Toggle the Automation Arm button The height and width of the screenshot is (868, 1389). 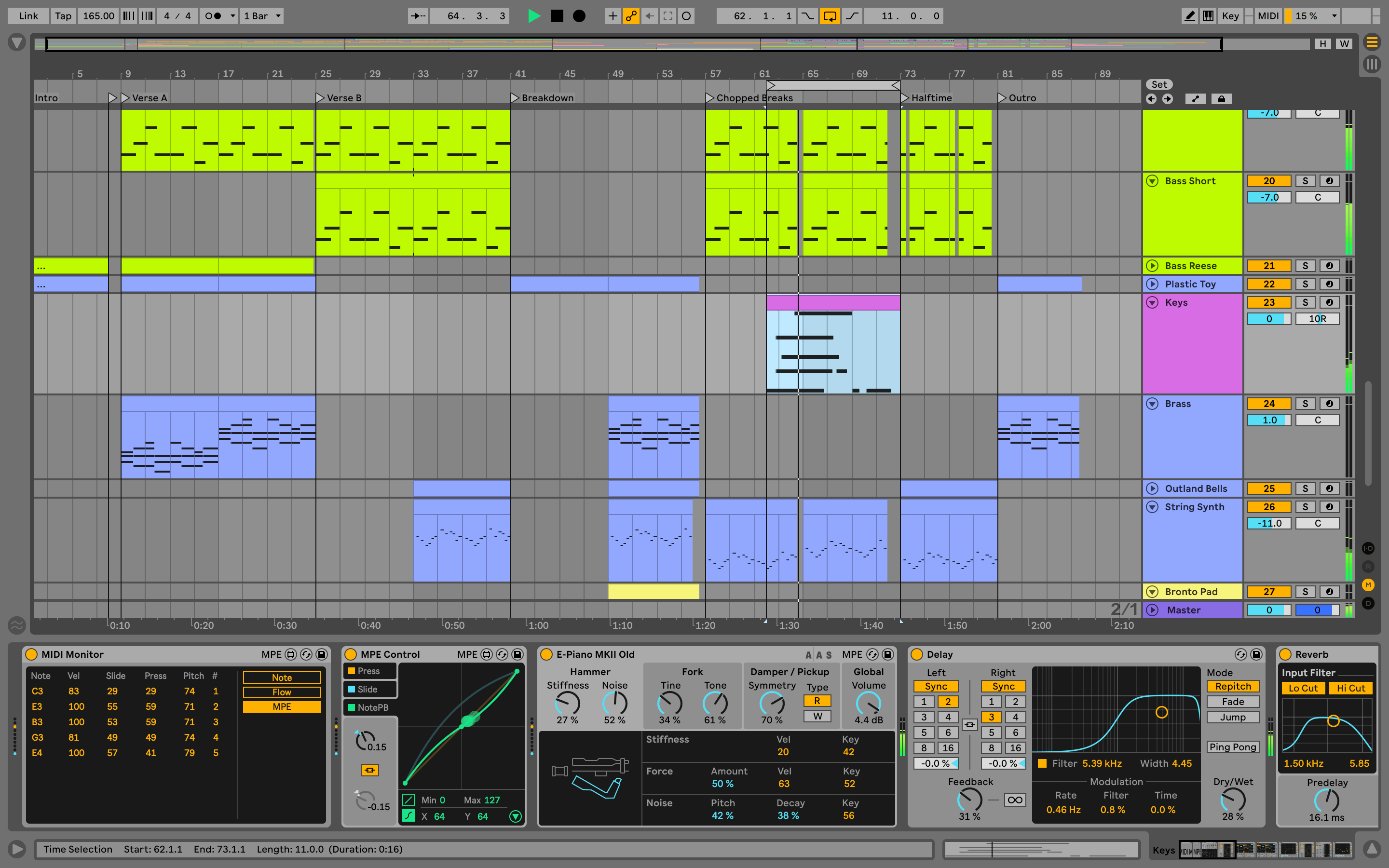631,16
